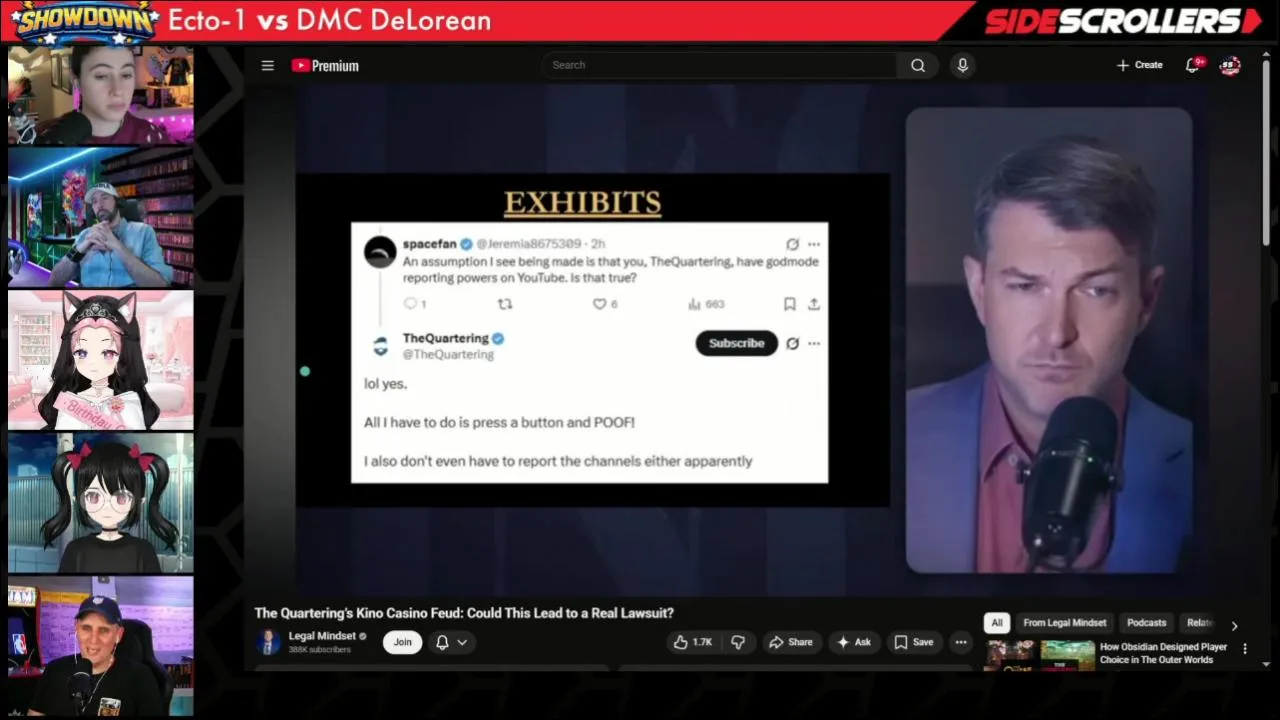Select the Podcasts filter chip
This screenshot has width=1280, height=720.
(1146, 622)
